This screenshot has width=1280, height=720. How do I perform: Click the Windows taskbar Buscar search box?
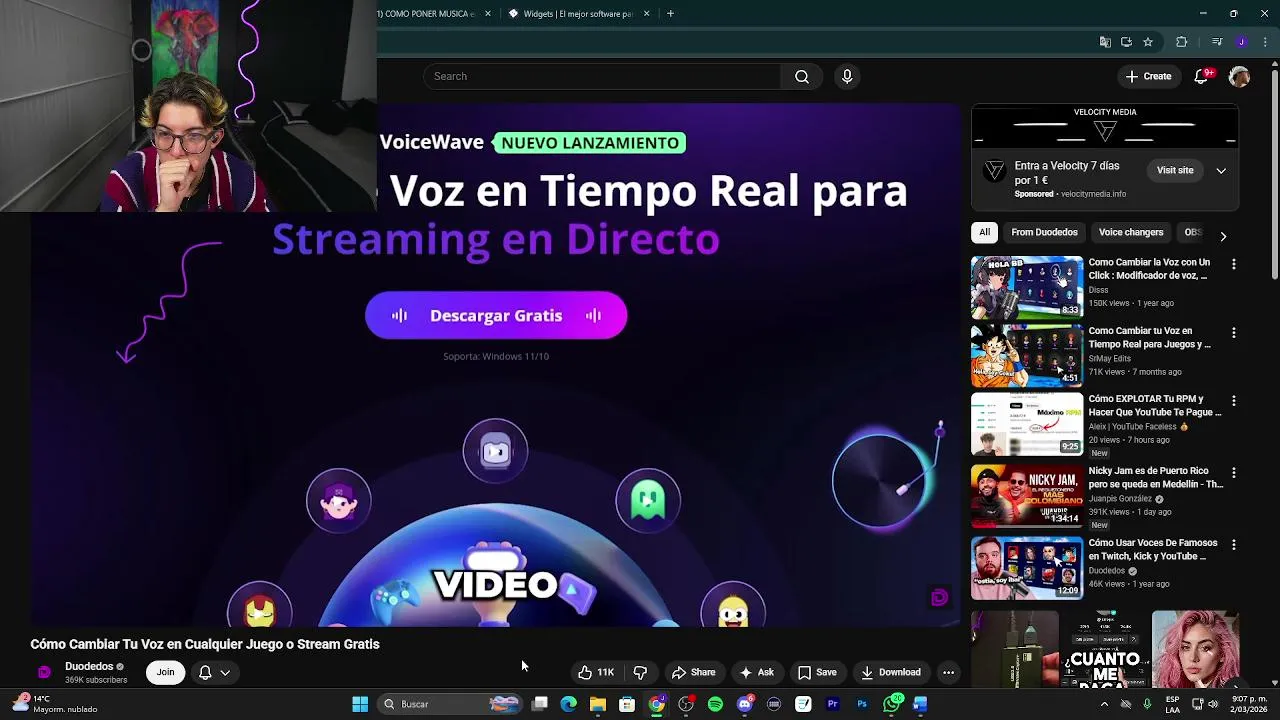(450, 704)
